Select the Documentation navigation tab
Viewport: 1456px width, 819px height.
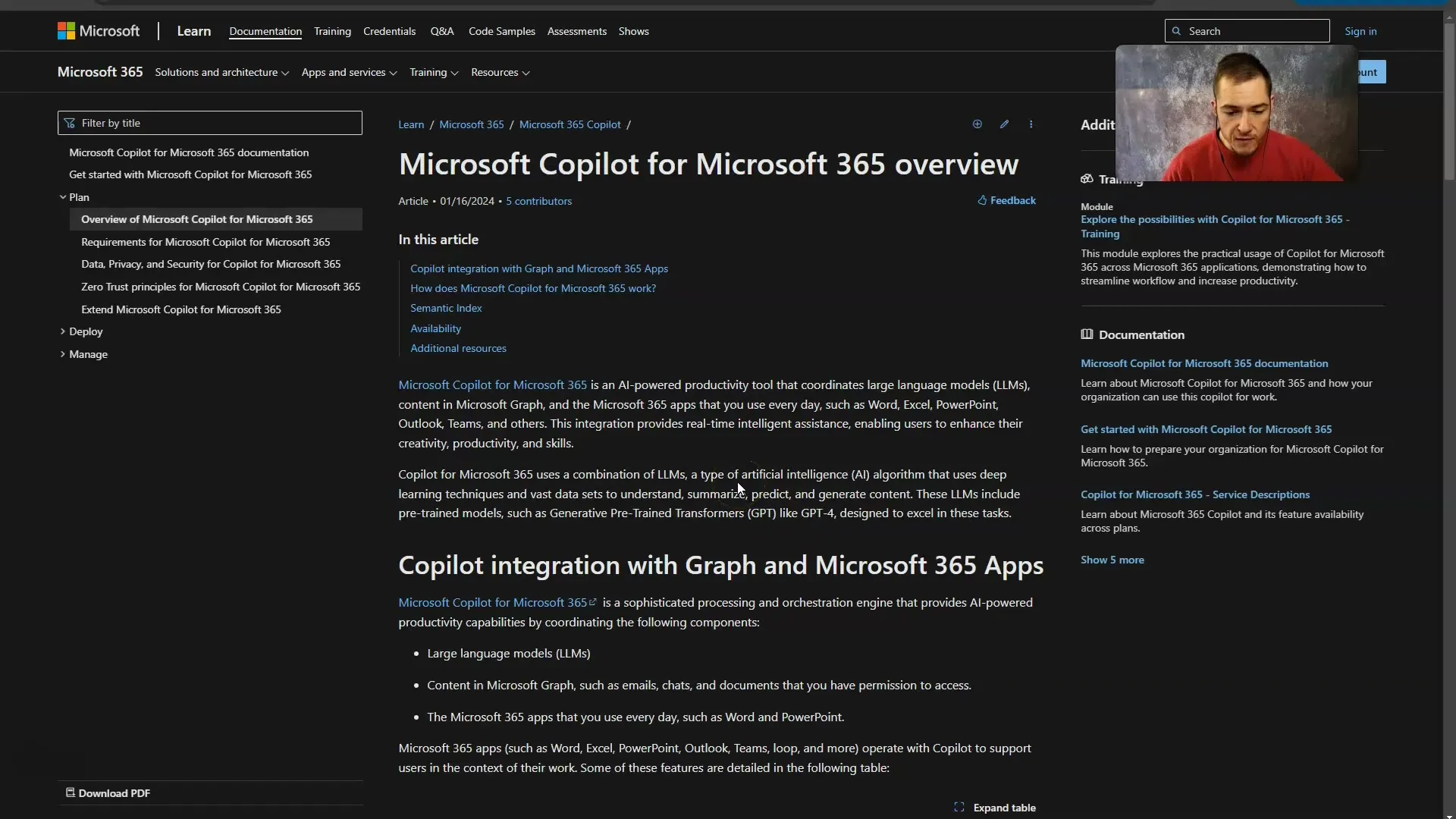tap(265, 31)
